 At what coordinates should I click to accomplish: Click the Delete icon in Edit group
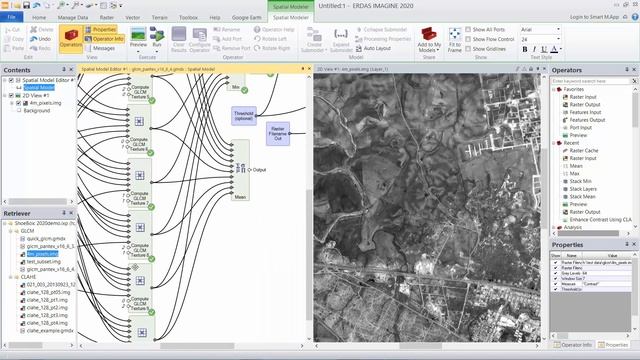click(x=42, y=29)
